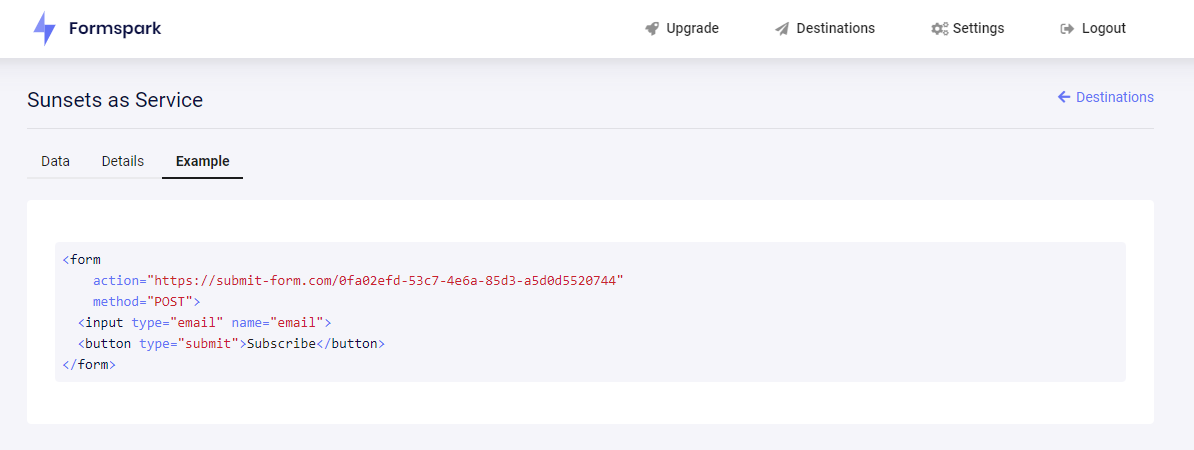The image size is (1194, 450).
Task: Click the left arrow icon before Destinations
Action: click(1065, 97)
